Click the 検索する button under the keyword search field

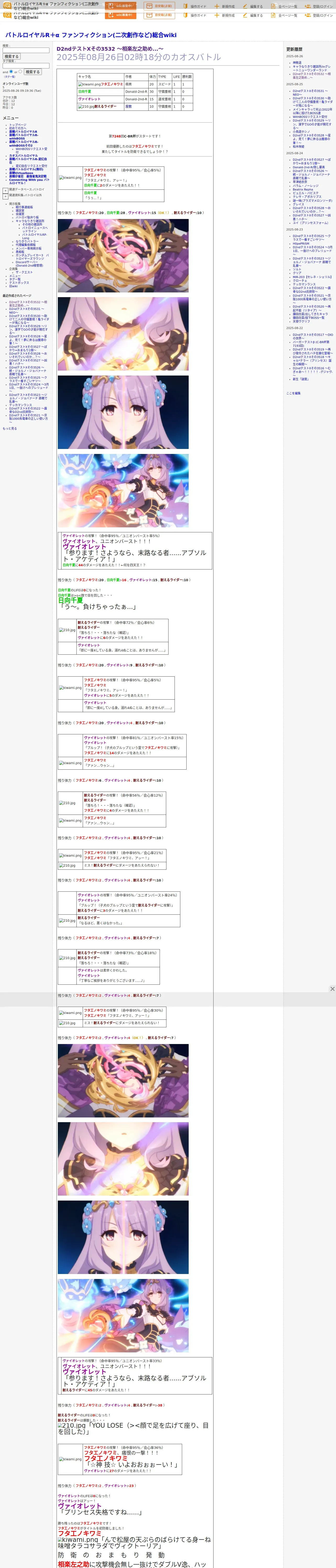(x=11, y=57)
